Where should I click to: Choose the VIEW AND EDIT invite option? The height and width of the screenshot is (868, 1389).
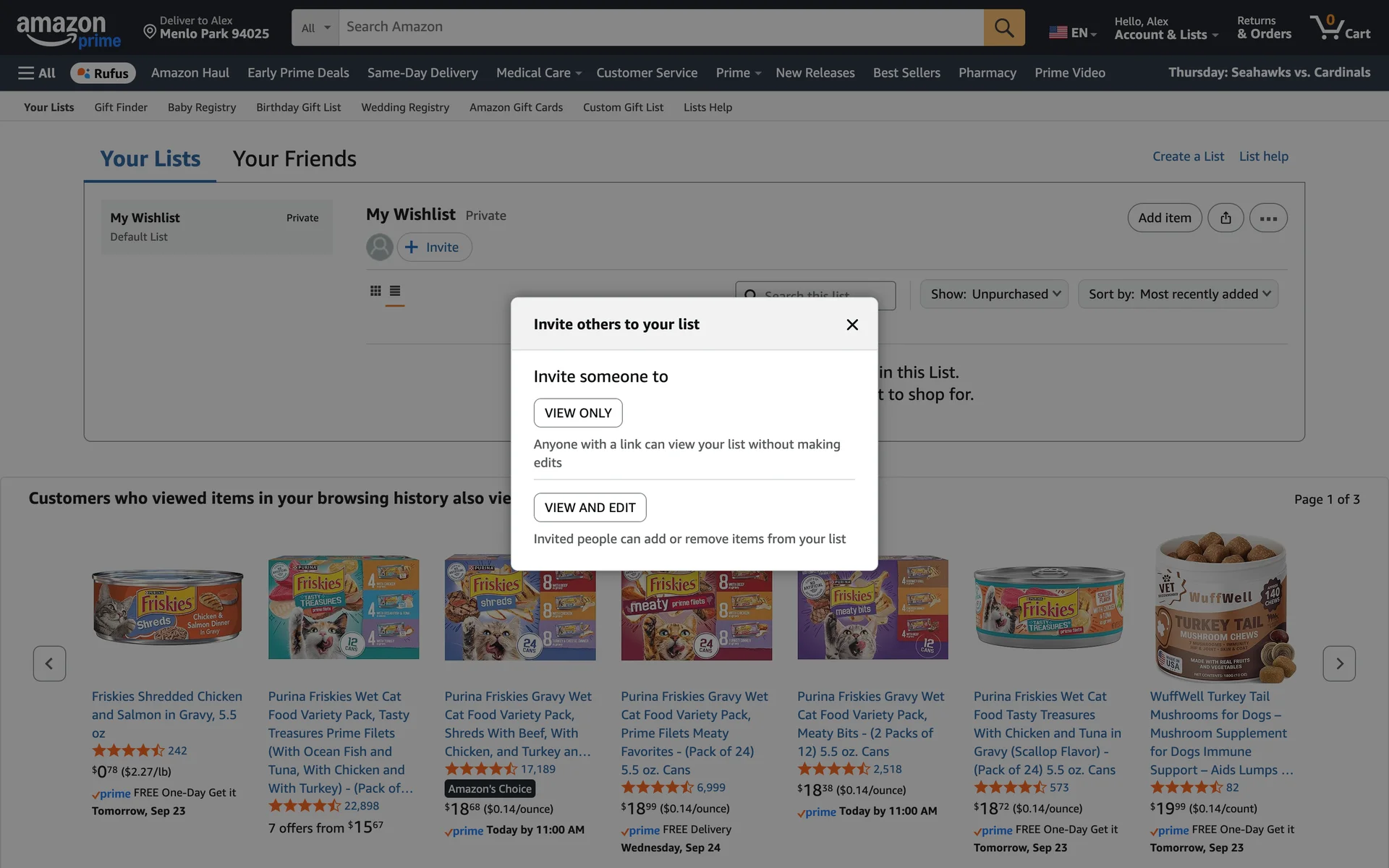coord(590,508)
